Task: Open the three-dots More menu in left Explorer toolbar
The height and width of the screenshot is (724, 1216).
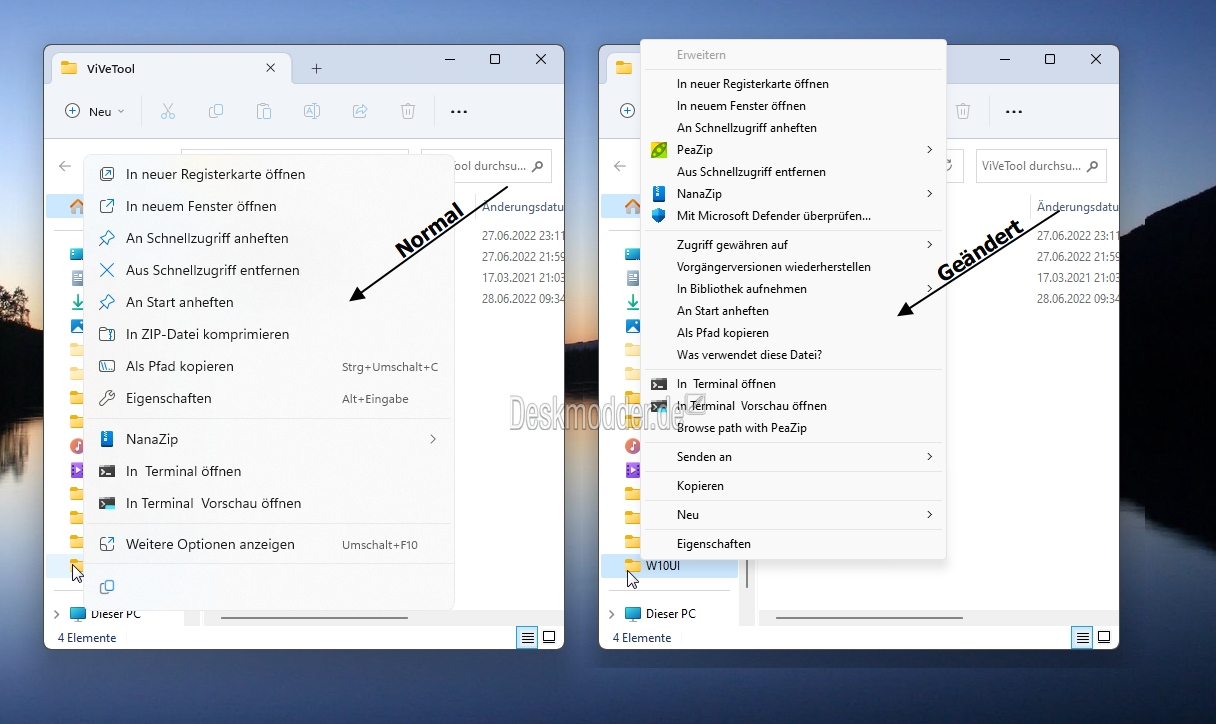Action: pos(459,112)
